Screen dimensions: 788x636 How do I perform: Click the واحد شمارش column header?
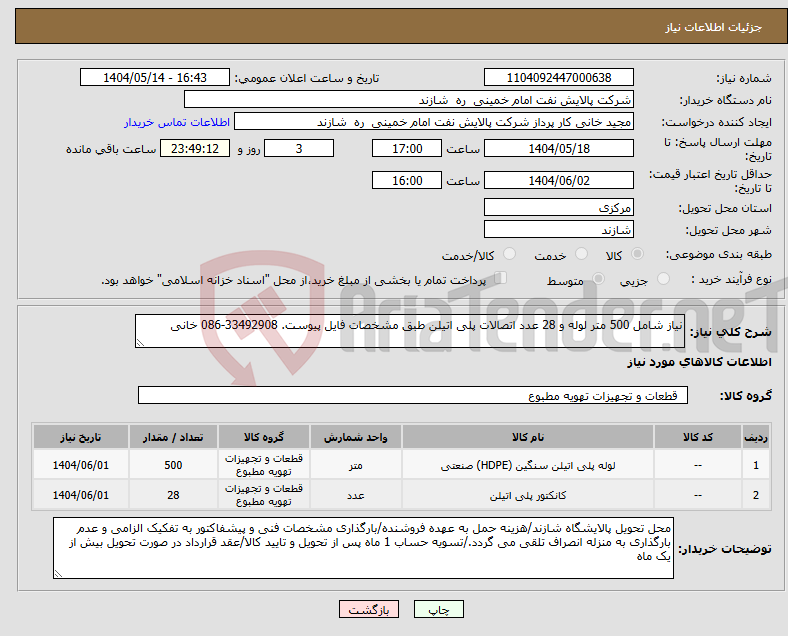[x=356, y=437]
